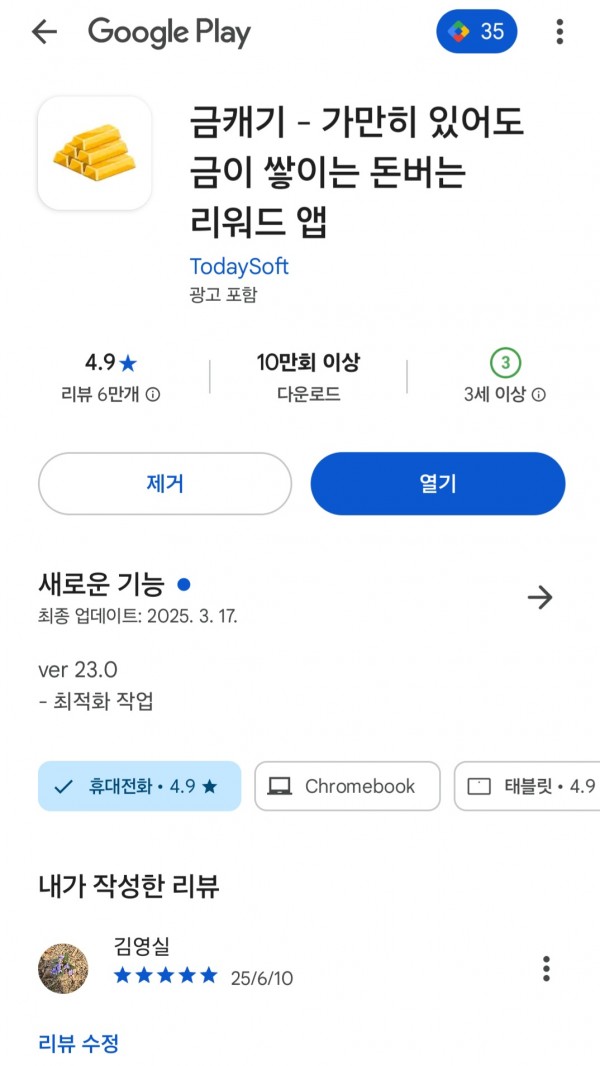Tap 김영실's reviewer profile picture
This screenshot has height=1066, width=600.
click(63, 968)
